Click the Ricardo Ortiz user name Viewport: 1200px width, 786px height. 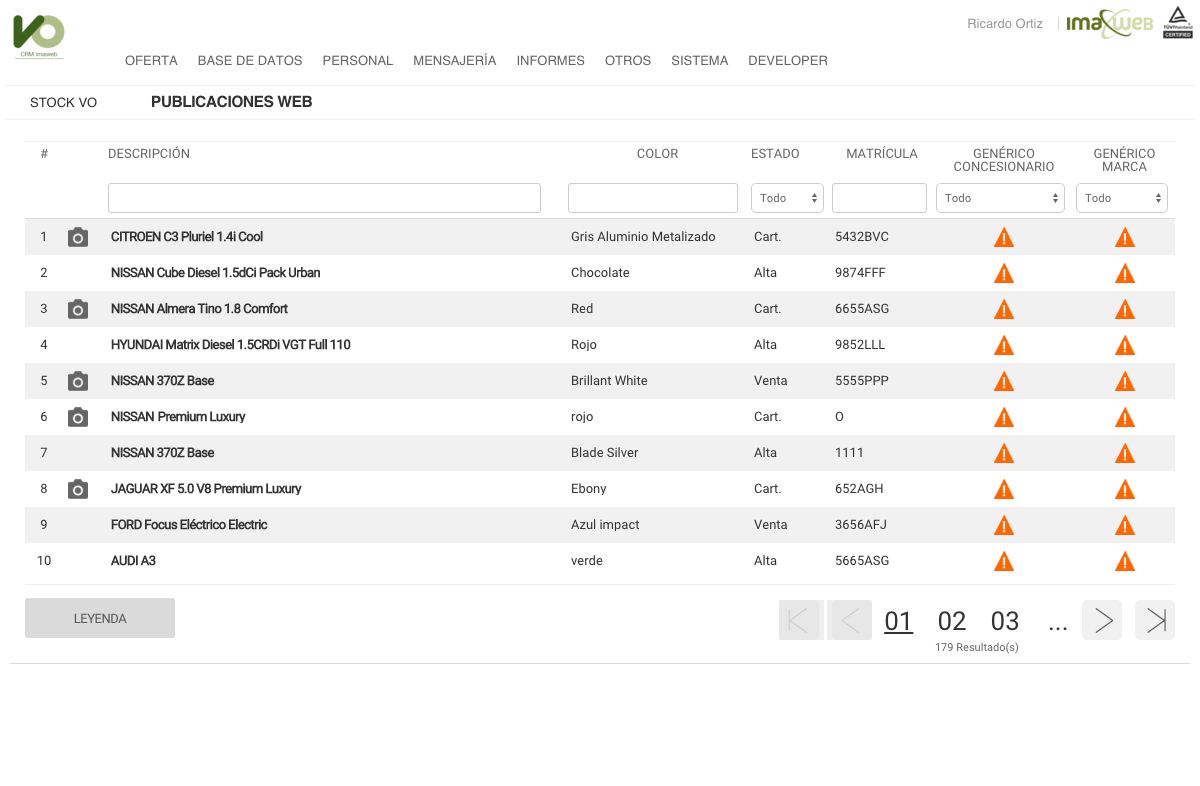point(1005,24)
